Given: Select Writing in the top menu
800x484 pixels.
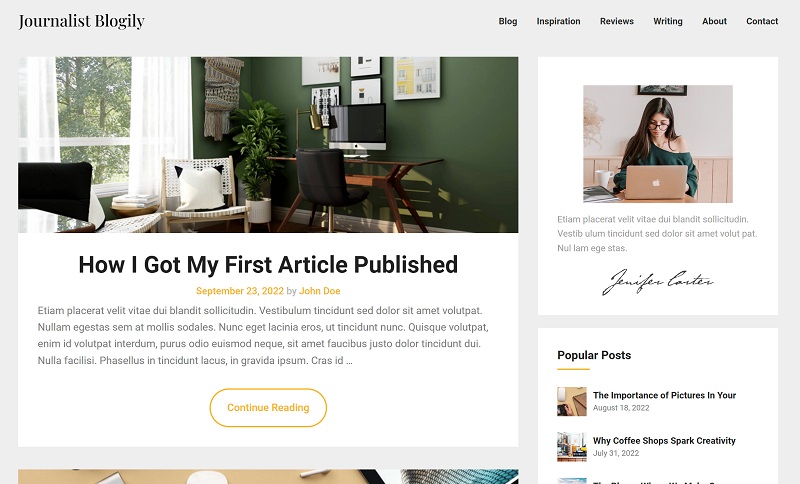Looking at the screenshot, I should pos(667,21).
